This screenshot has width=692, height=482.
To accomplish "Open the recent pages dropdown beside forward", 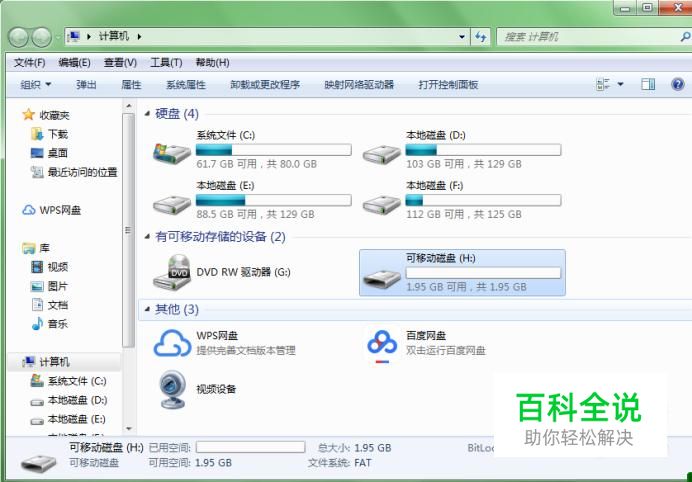I will (58, 37).
